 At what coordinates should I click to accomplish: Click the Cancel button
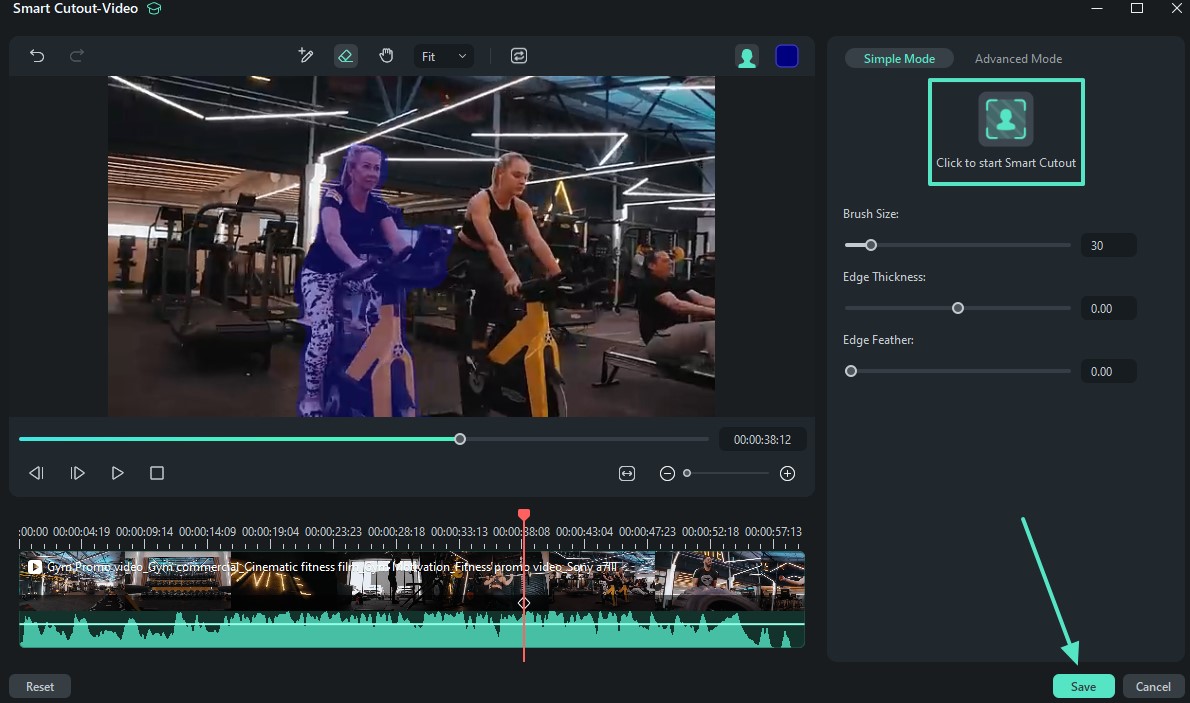[1152, 686]
